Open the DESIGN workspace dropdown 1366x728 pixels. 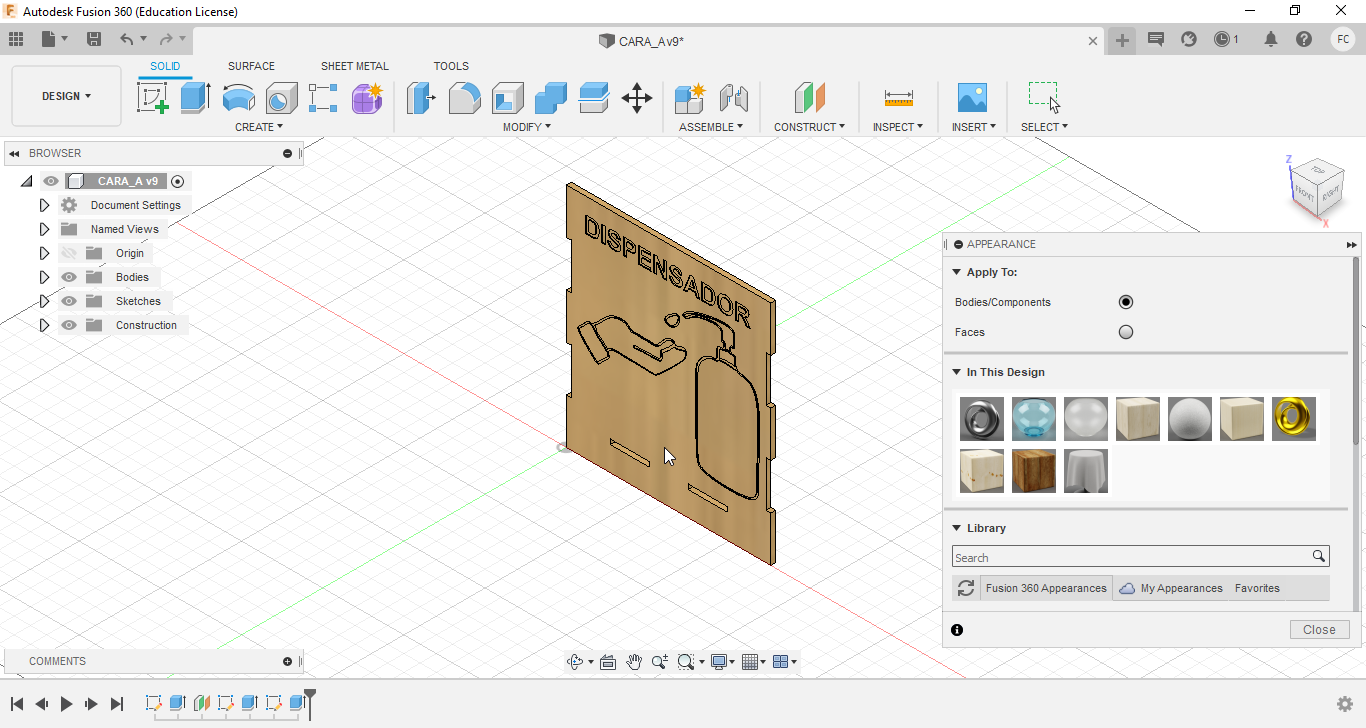(66, 96)
